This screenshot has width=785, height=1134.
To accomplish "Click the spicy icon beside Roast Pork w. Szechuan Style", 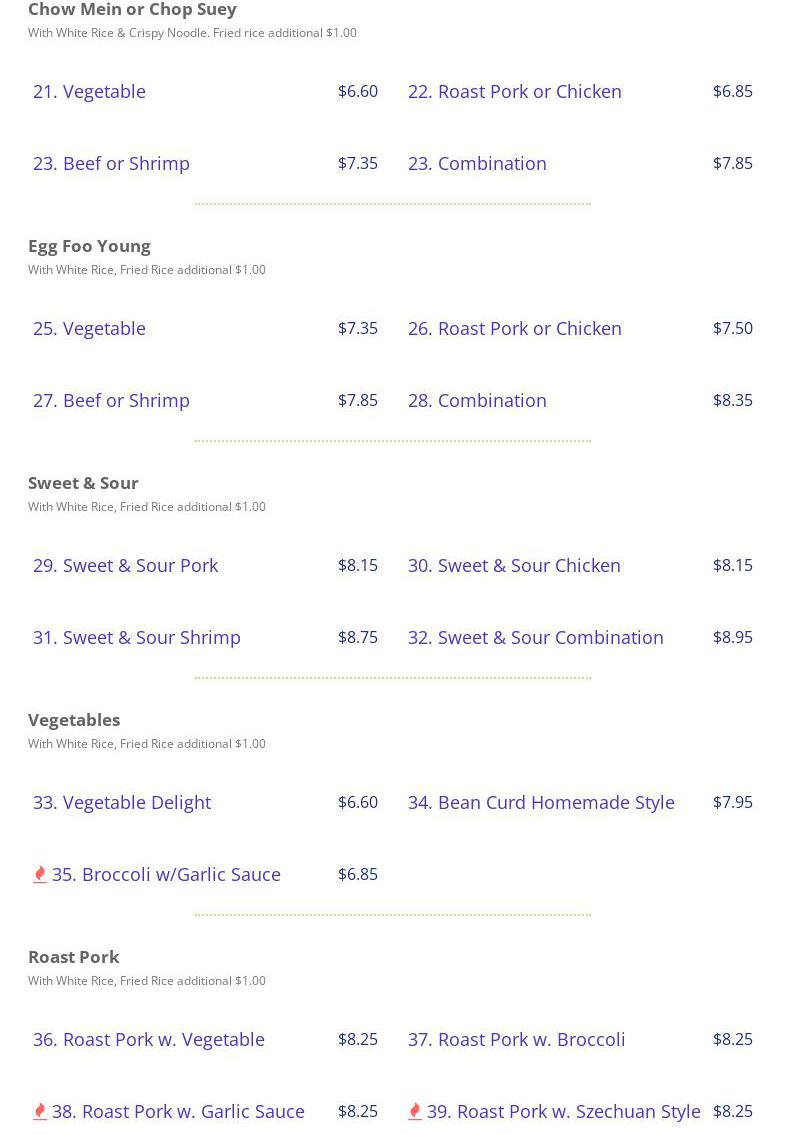I will pos(415,1112).
